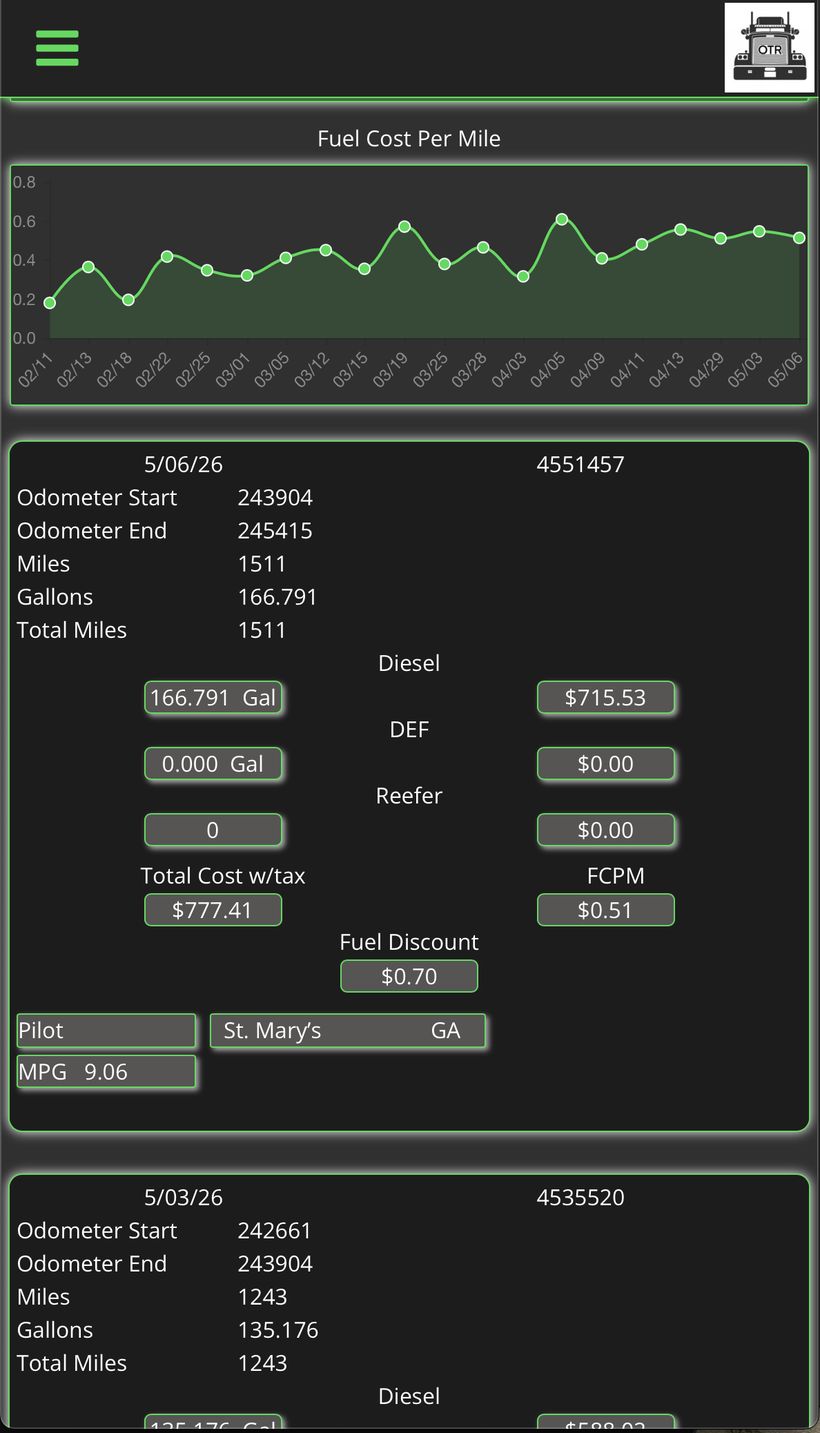Click the Pilot station name field
820x1433 pixels.
(x=106, y=1031)
